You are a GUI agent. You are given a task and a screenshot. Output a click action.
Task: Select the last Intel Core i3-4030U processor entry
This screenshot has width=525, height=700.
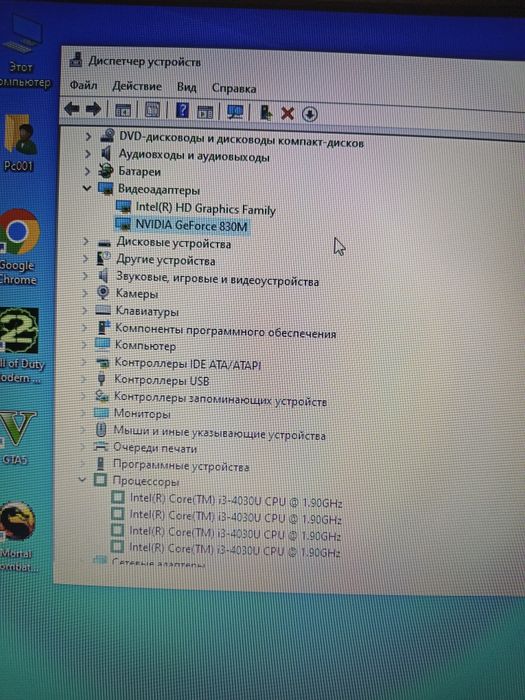click(x=234, y=550)
